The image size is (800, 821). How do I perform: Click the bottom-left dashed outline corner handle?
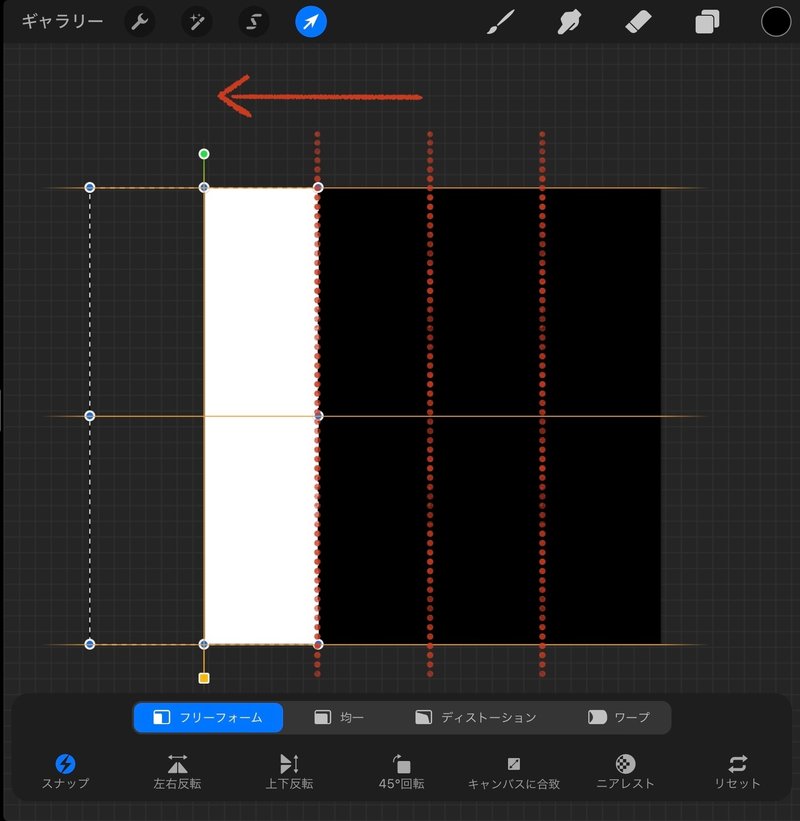click(x=90, y=645)
